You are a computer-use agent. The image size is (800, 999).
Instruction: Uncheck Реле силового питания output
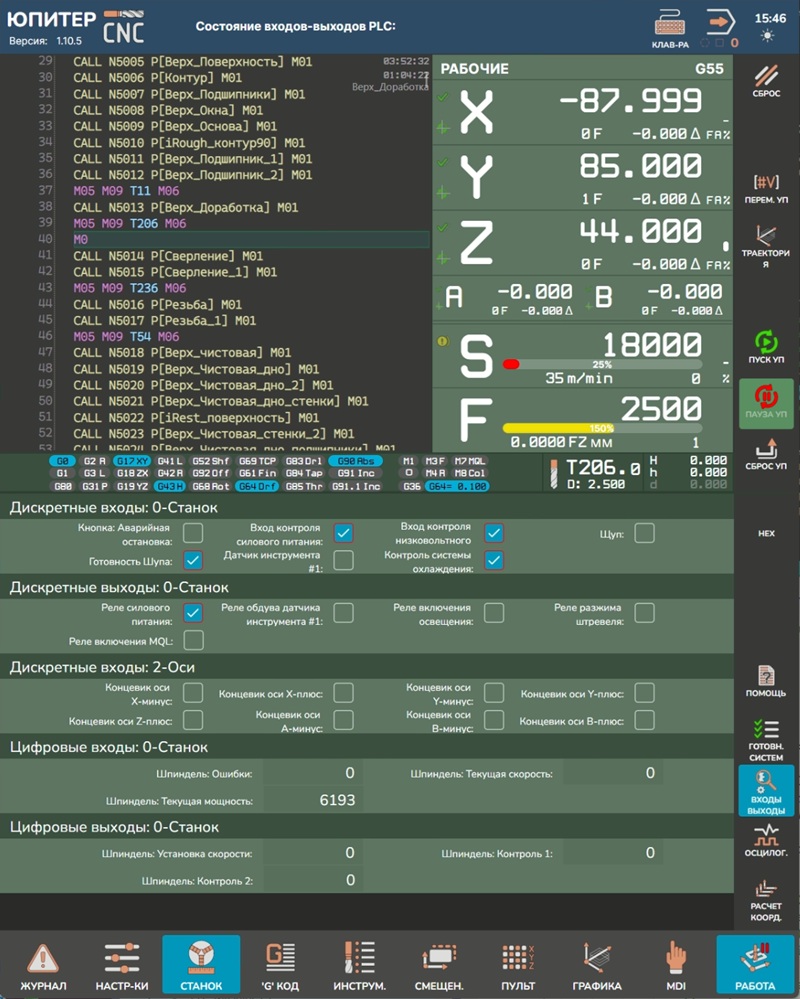[193, 612]
